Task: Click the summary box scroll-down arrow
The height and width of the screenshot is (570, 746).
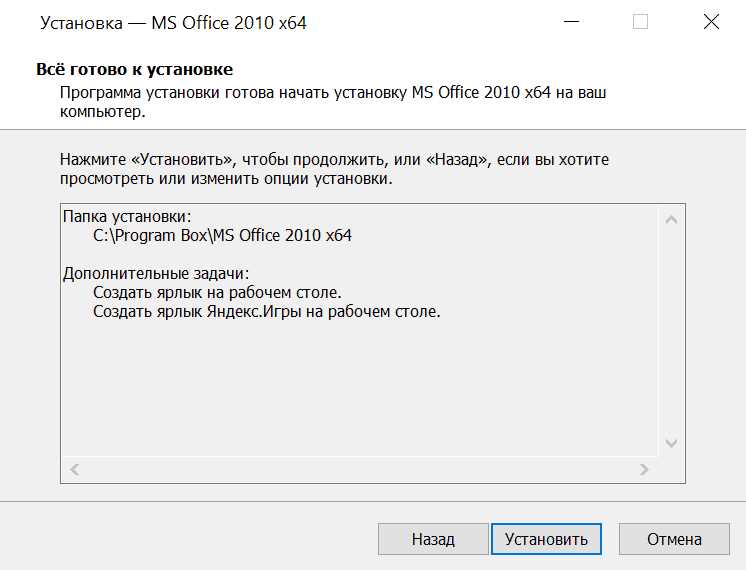Action: [671, 442]
